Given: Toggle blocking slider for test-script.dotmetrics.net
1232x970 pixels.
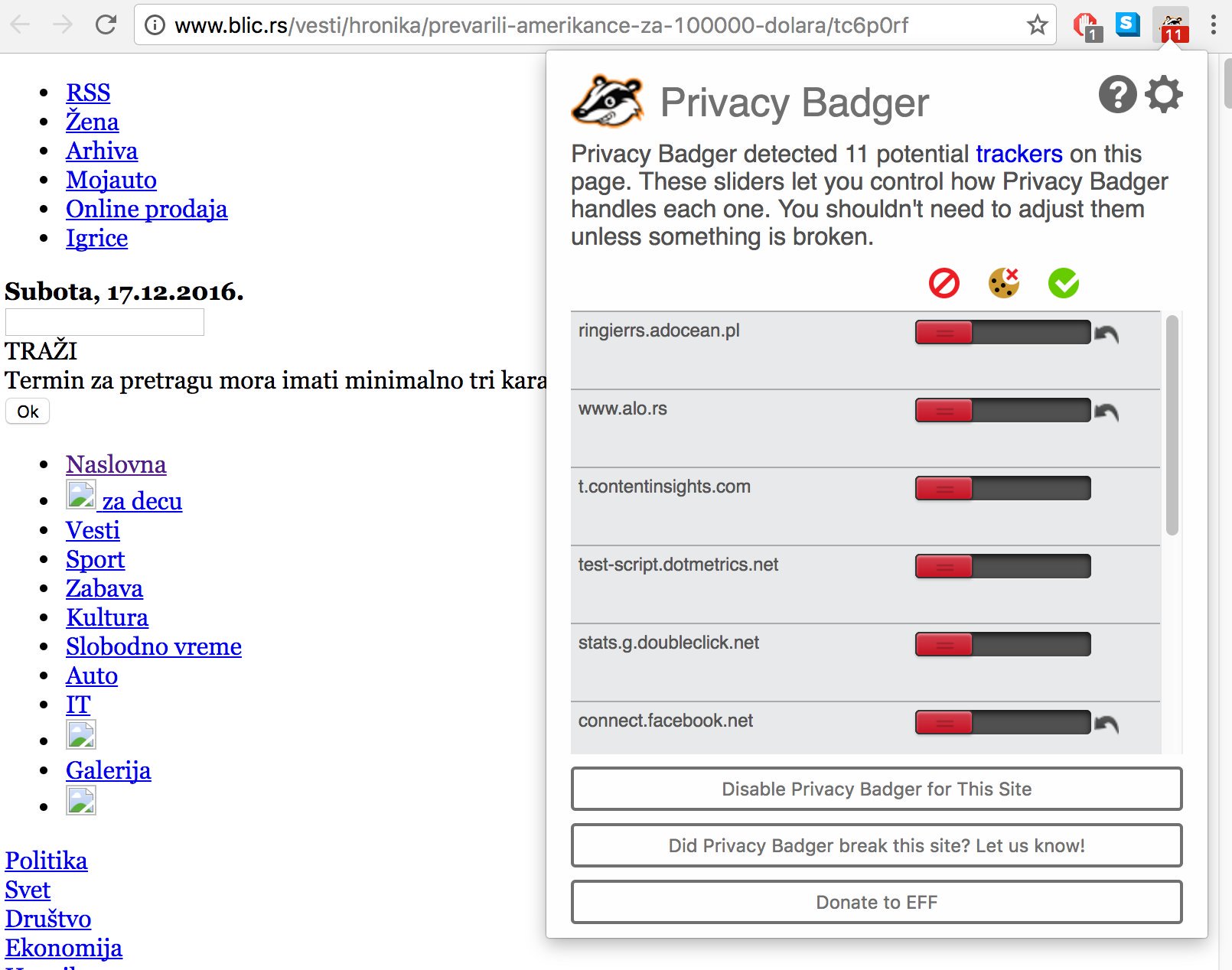Looking at the screenshot, I should click(x=1002, y=566).
